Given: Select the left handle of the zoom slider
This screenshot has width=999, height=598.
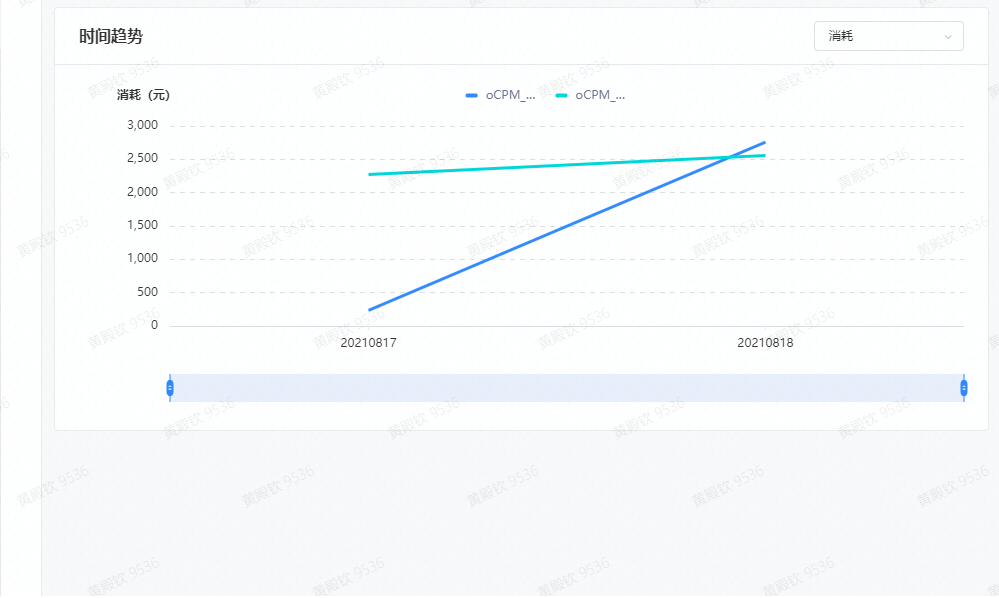Looking at the screenshot, I should [170, 388].
